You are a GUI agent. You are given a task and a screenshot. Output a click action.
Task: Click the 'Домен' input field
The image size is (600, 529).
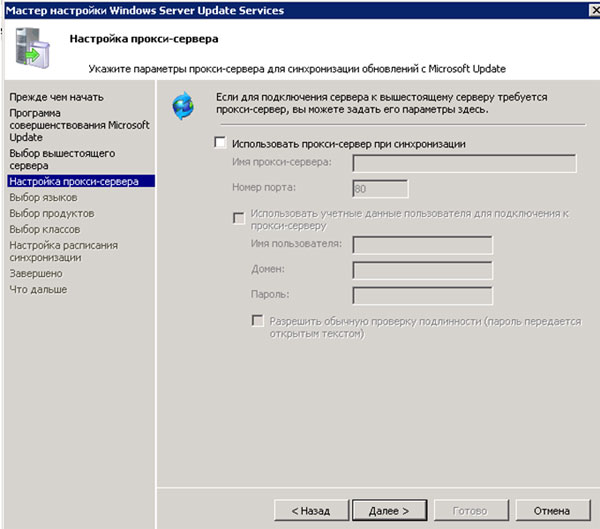422,270
